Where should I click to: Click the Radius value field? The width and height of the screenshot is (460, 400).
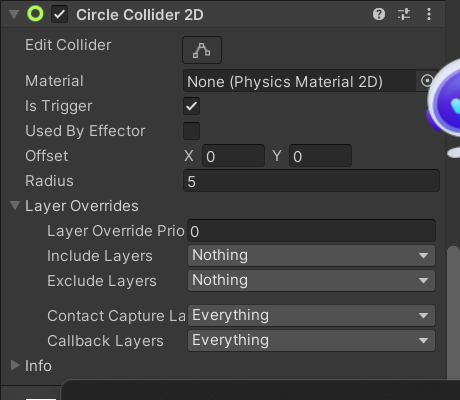[311, 181]
